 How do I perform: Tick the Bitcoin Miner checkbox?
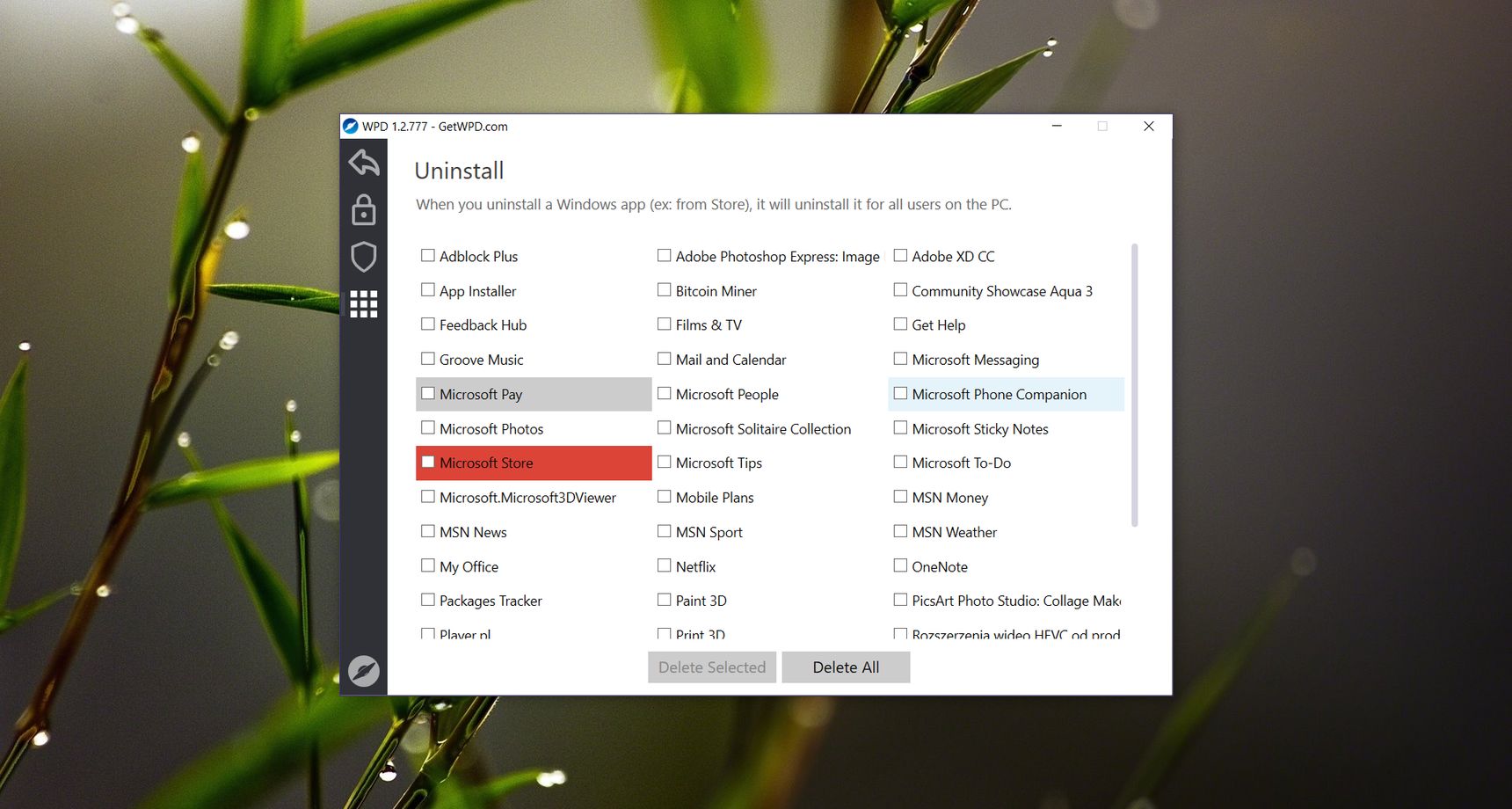tap(665, 290)
